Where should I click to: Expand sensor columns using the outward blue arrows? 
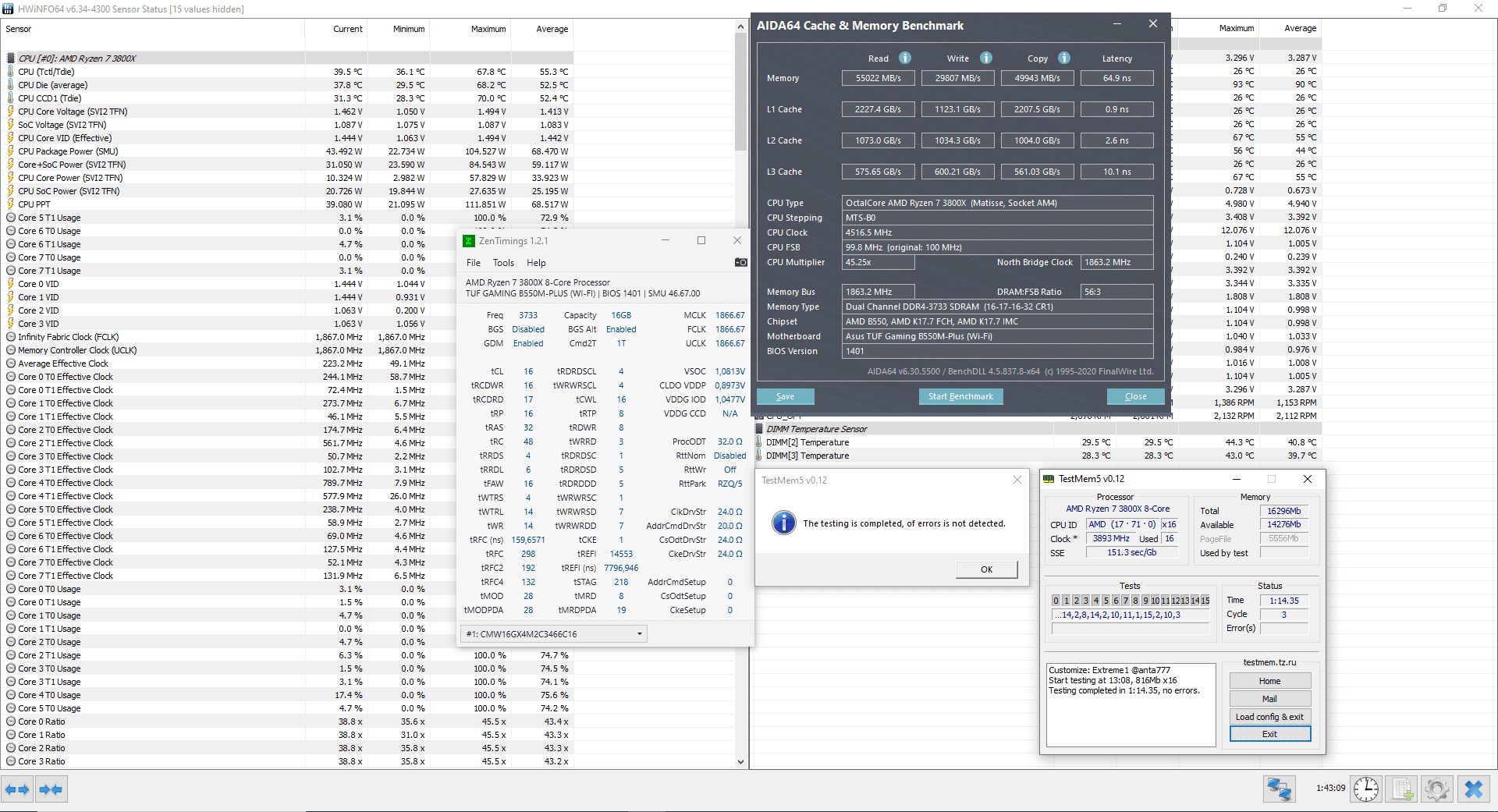pos(17,789)
